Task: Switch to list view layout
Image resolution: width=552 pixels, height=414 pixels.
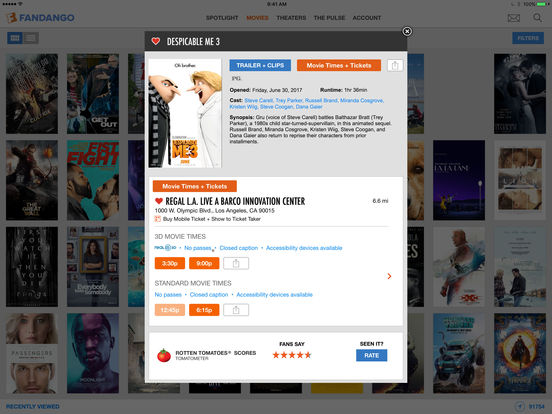Action: click(31, 38)
